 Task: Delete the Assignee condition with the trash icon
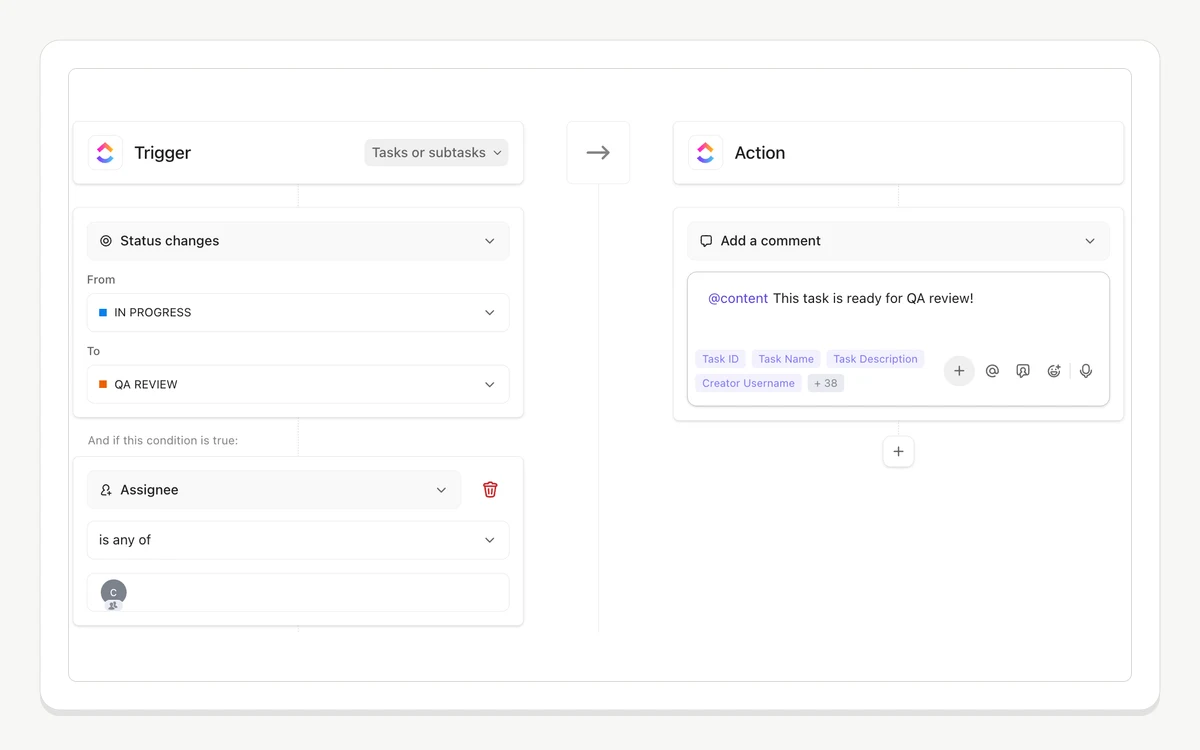[x=490, y=489]
